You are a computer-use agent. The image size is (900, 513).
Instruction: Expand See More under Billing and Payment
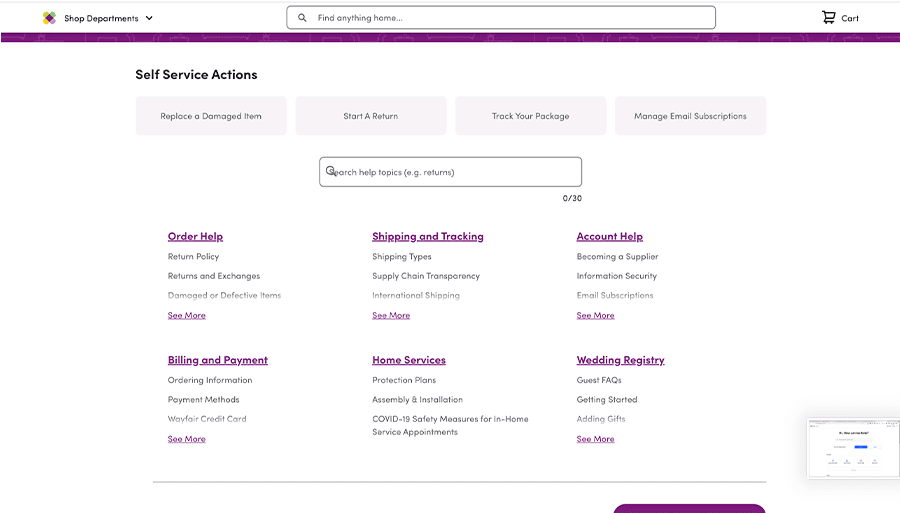pos(187,439)
